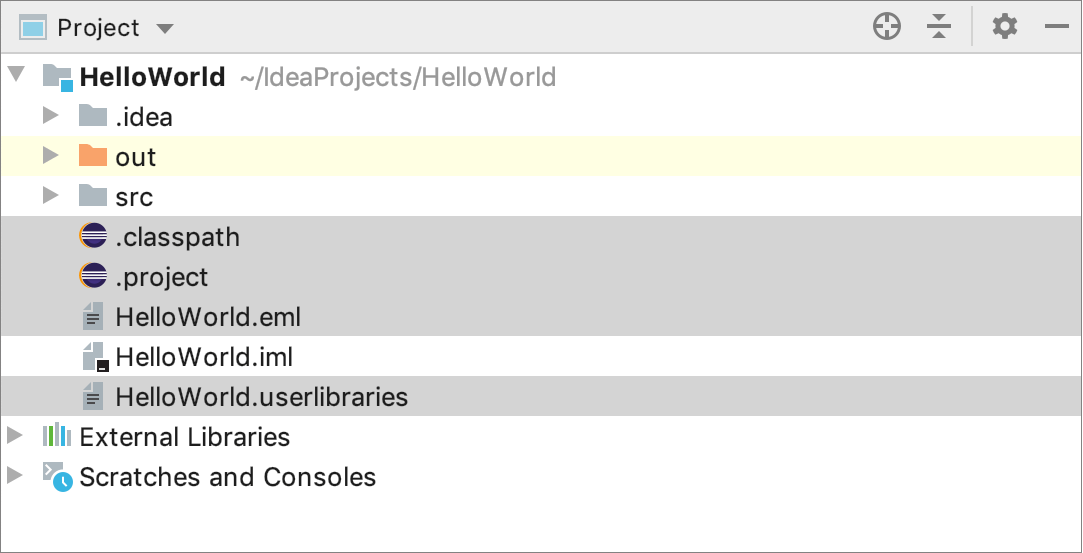Select the src folder label
Screen dimensions: 1083x553
[x=134, y=197]
